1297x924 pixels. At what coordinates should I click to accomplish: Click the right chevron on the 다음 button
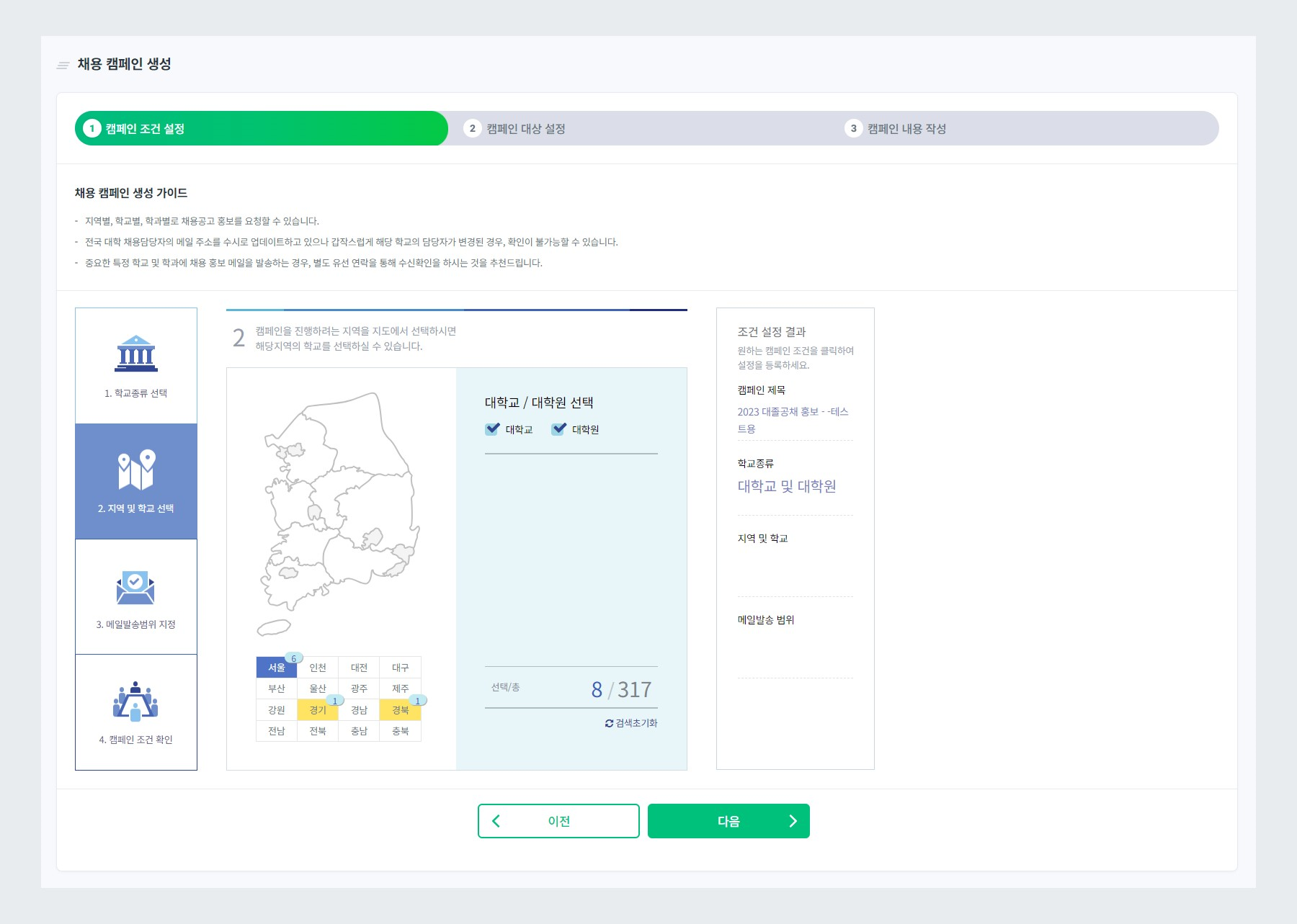coord(793,821)
